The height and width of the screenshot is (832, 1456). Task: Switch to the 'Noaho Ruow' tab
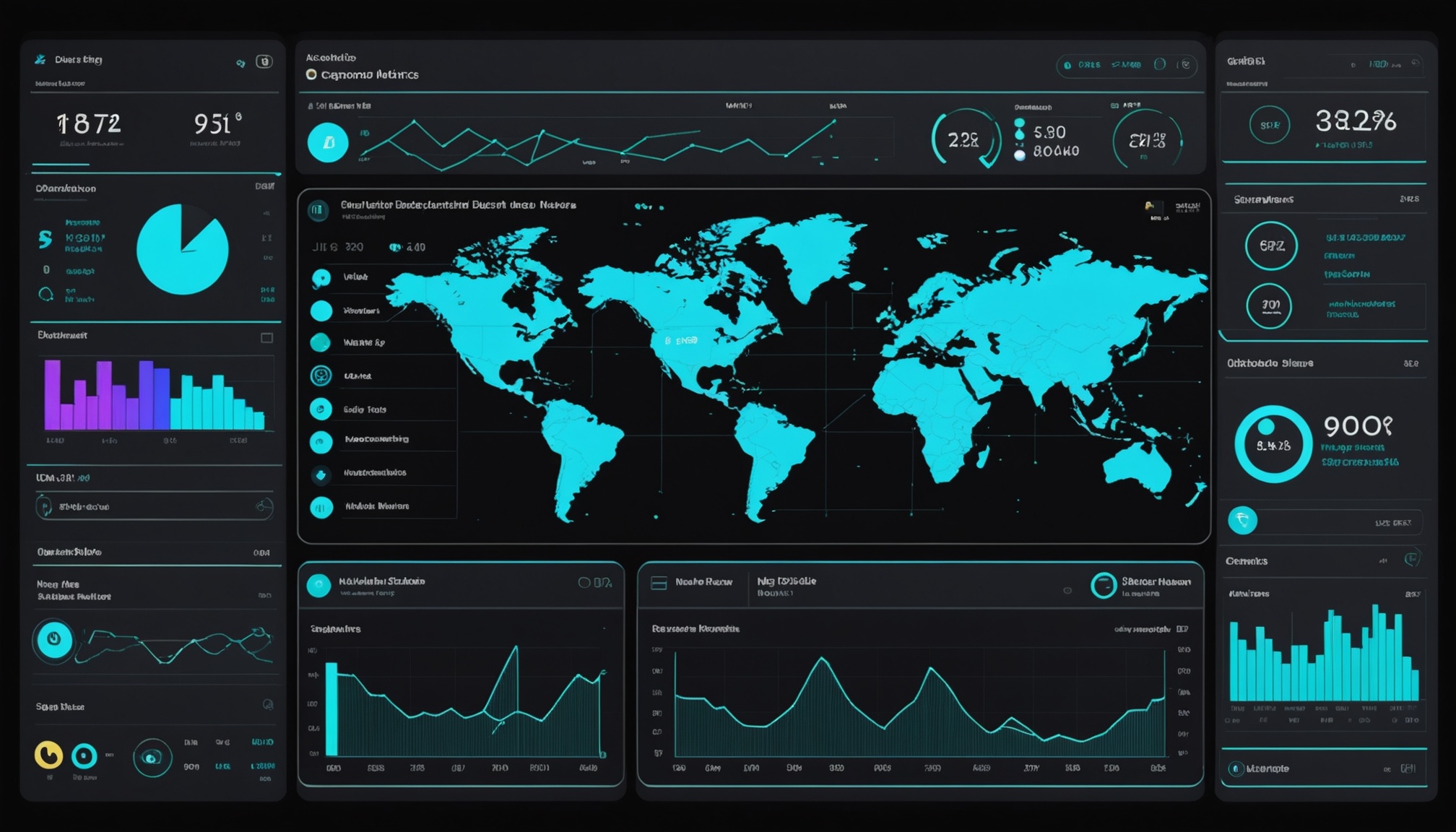tap(703, 582)
